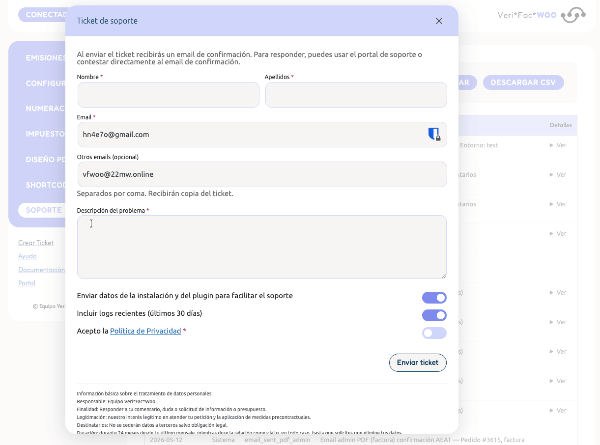
Task: Close the Ticket de soporte dialog
Action: (439, 21)
